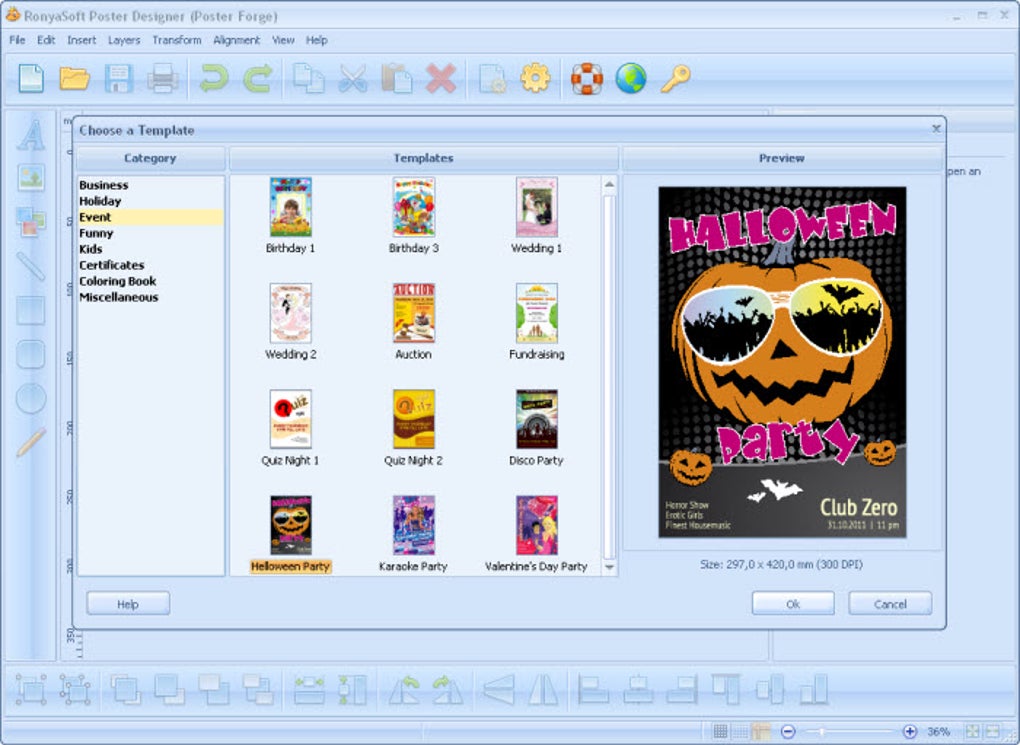This screenshot has width=1020, height=745.
Task: Click the Help button in dialog
Action: 128,604
